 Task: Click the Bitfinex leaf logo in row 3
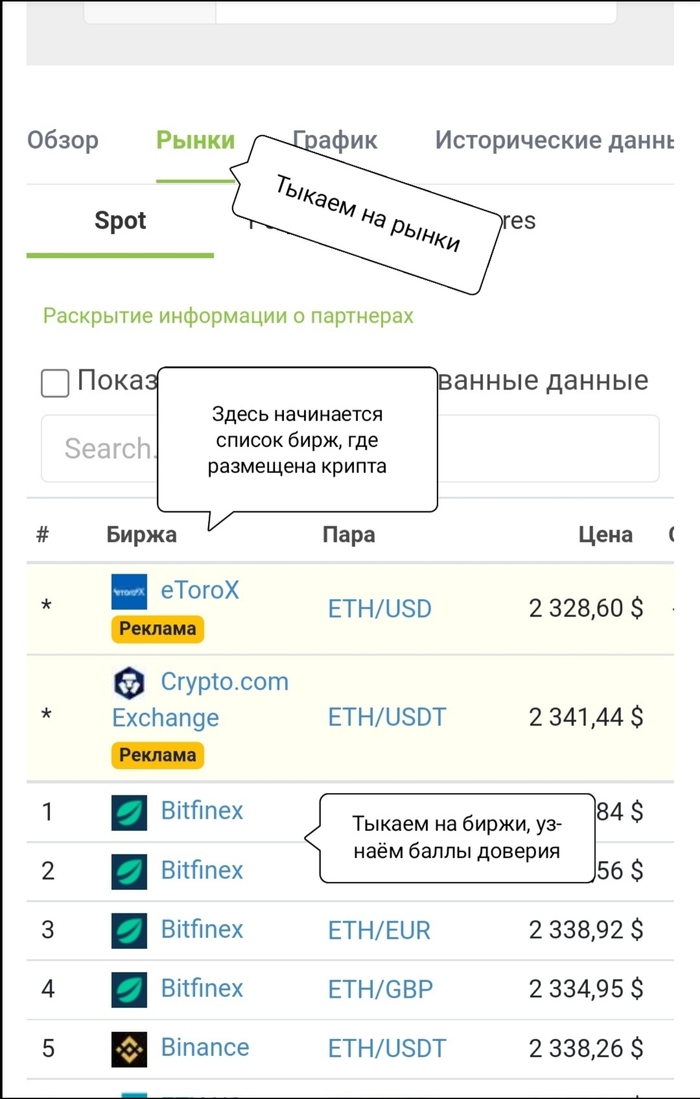129,930
